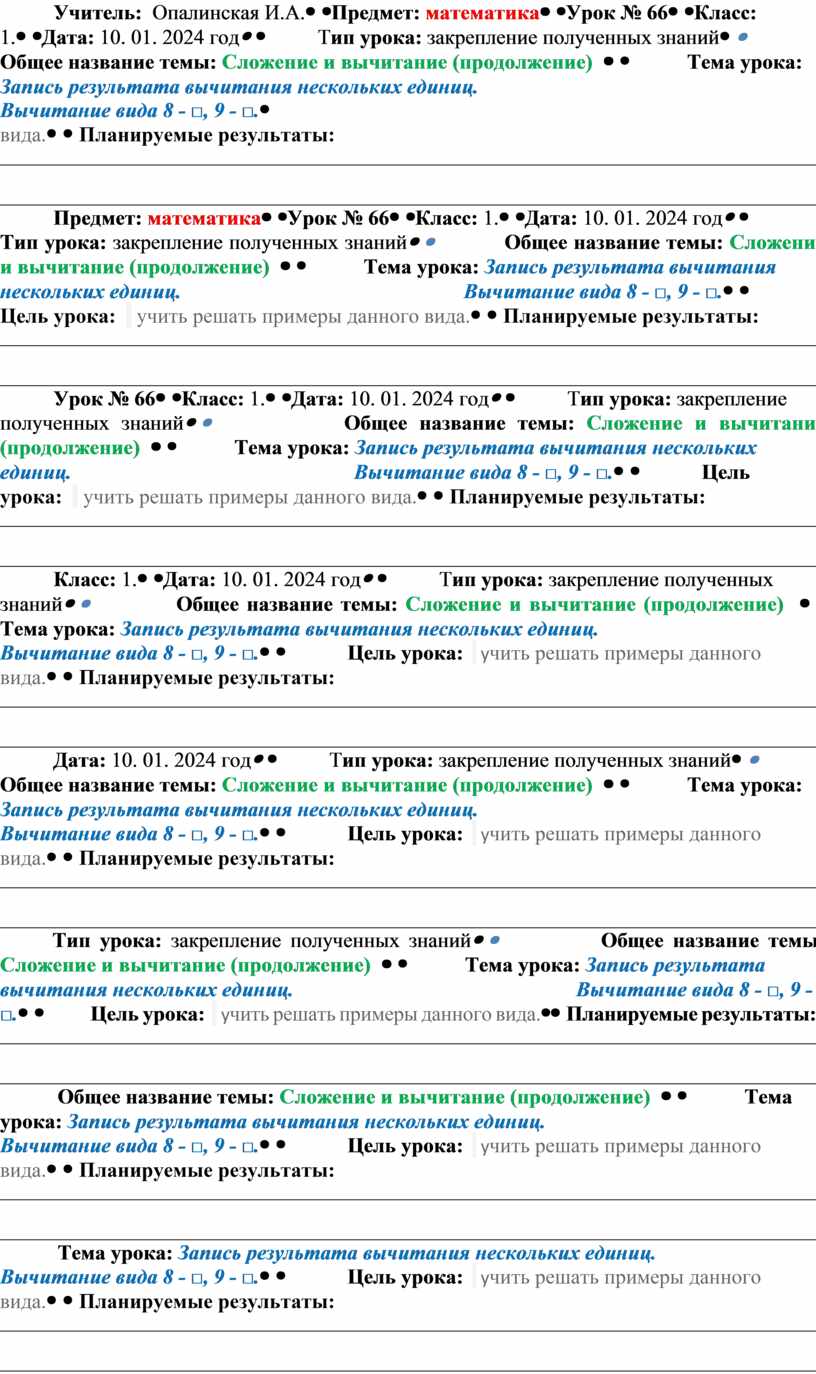Click "Общее название темы:" beginning the seventh paragraph
The width and height of the screenshot is (816, 1374).
166,1098
